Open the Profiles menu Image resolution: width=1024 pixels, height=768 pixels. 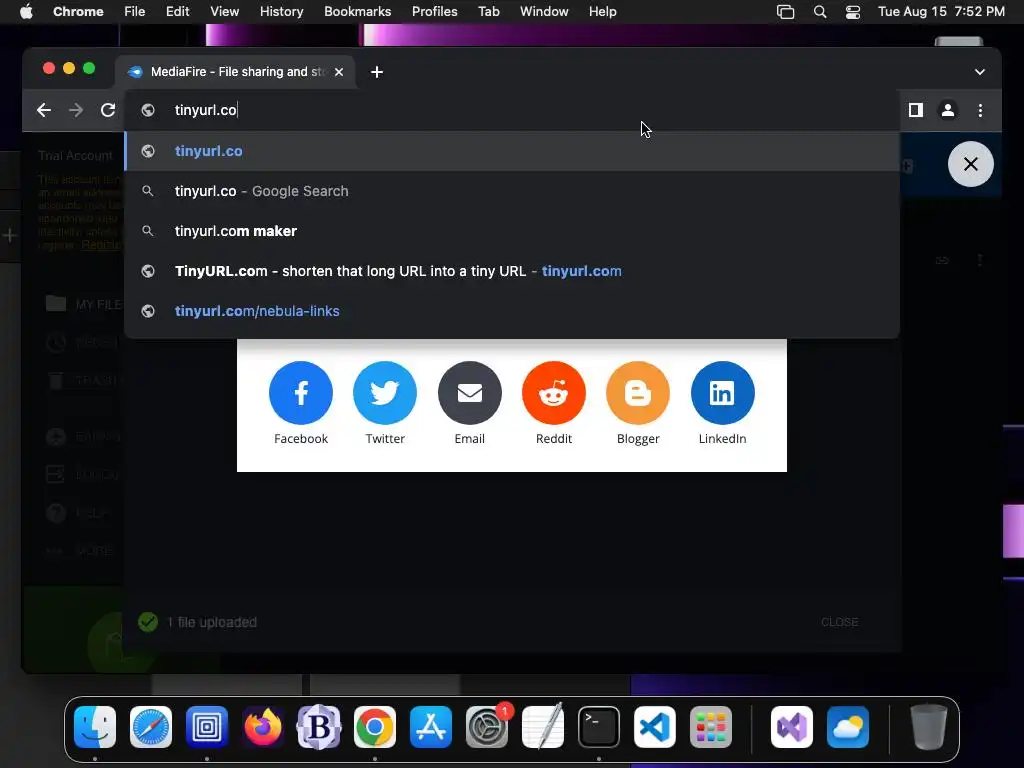[434, 12]
